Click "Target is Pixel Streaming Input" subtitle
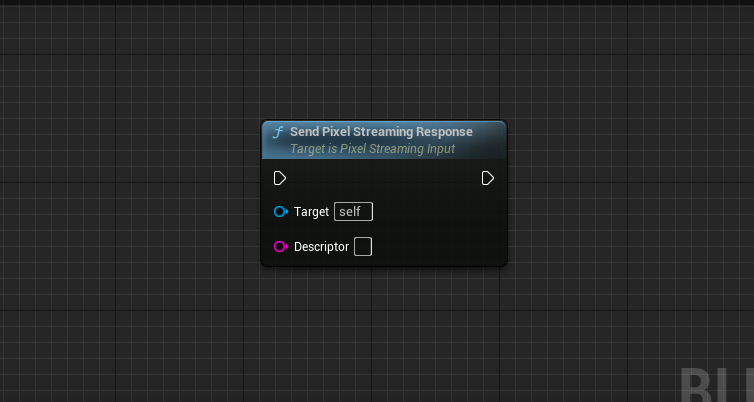 372,149
